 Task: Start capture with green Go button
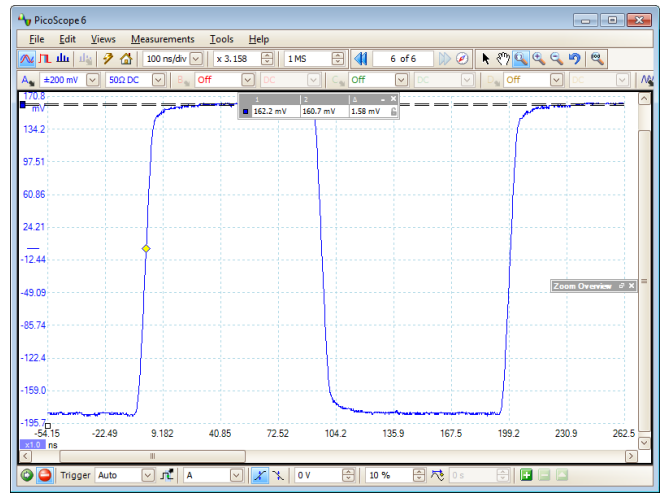point(27,475)
